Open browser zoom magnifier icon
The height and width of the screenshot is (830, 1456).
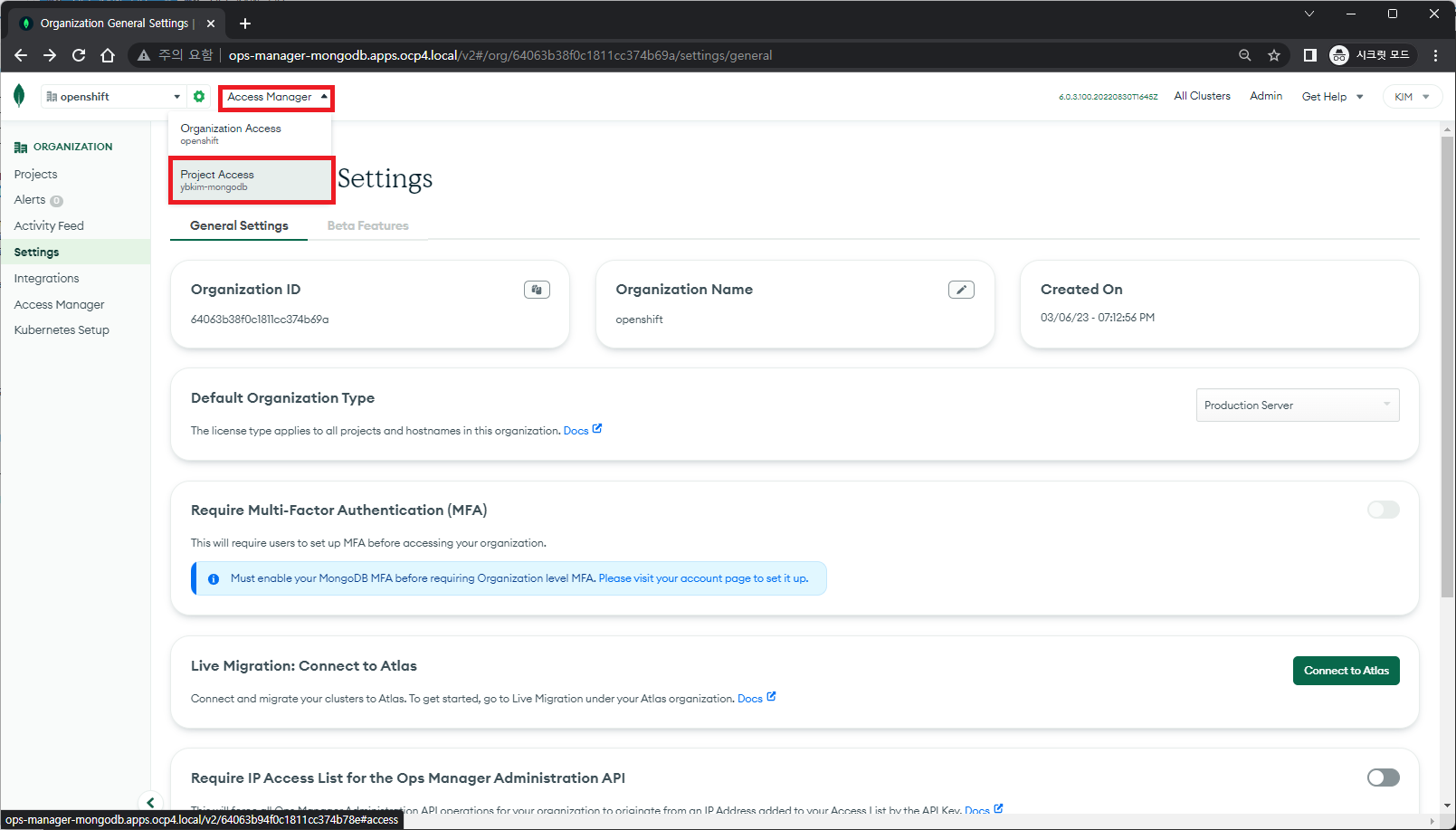click(1245, 55)
